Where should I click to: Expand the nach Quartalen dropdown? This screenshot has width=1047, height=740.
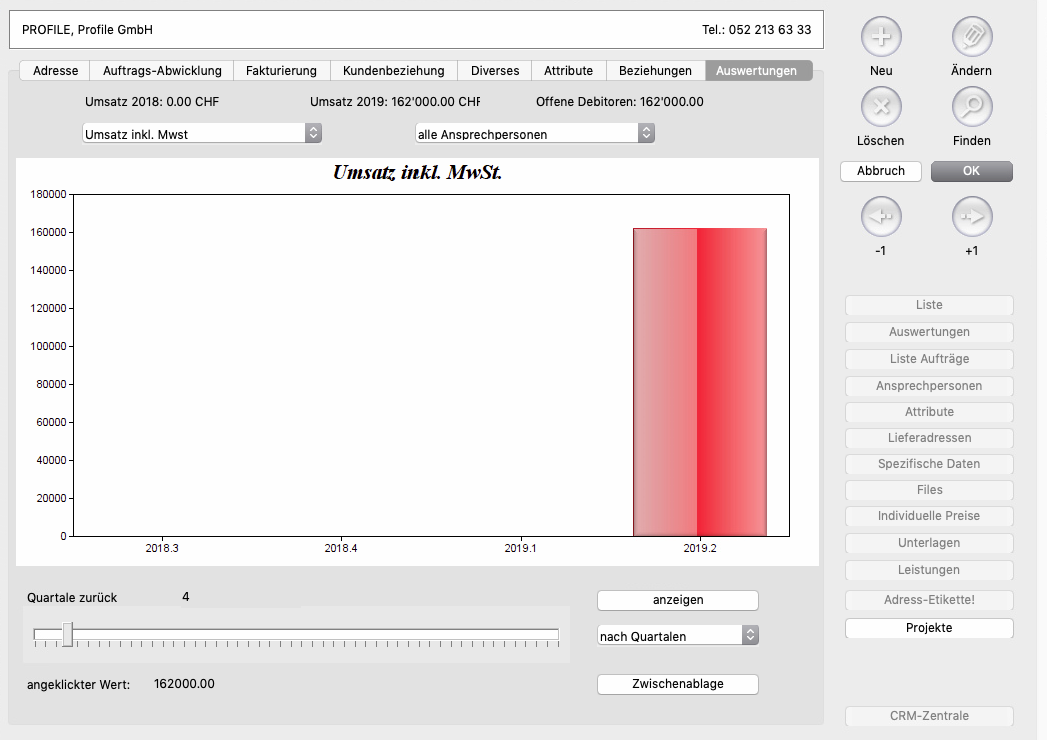(x=678, y=636)
